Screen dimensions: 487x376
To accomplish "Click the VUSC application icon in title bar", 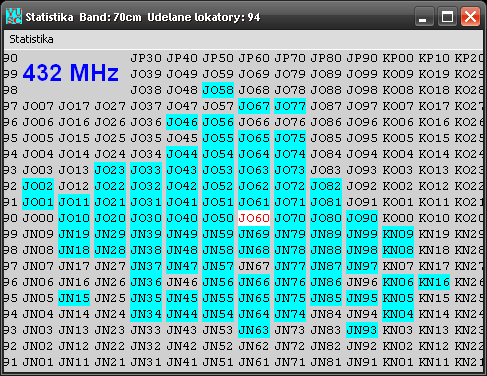I will [14, 17].
